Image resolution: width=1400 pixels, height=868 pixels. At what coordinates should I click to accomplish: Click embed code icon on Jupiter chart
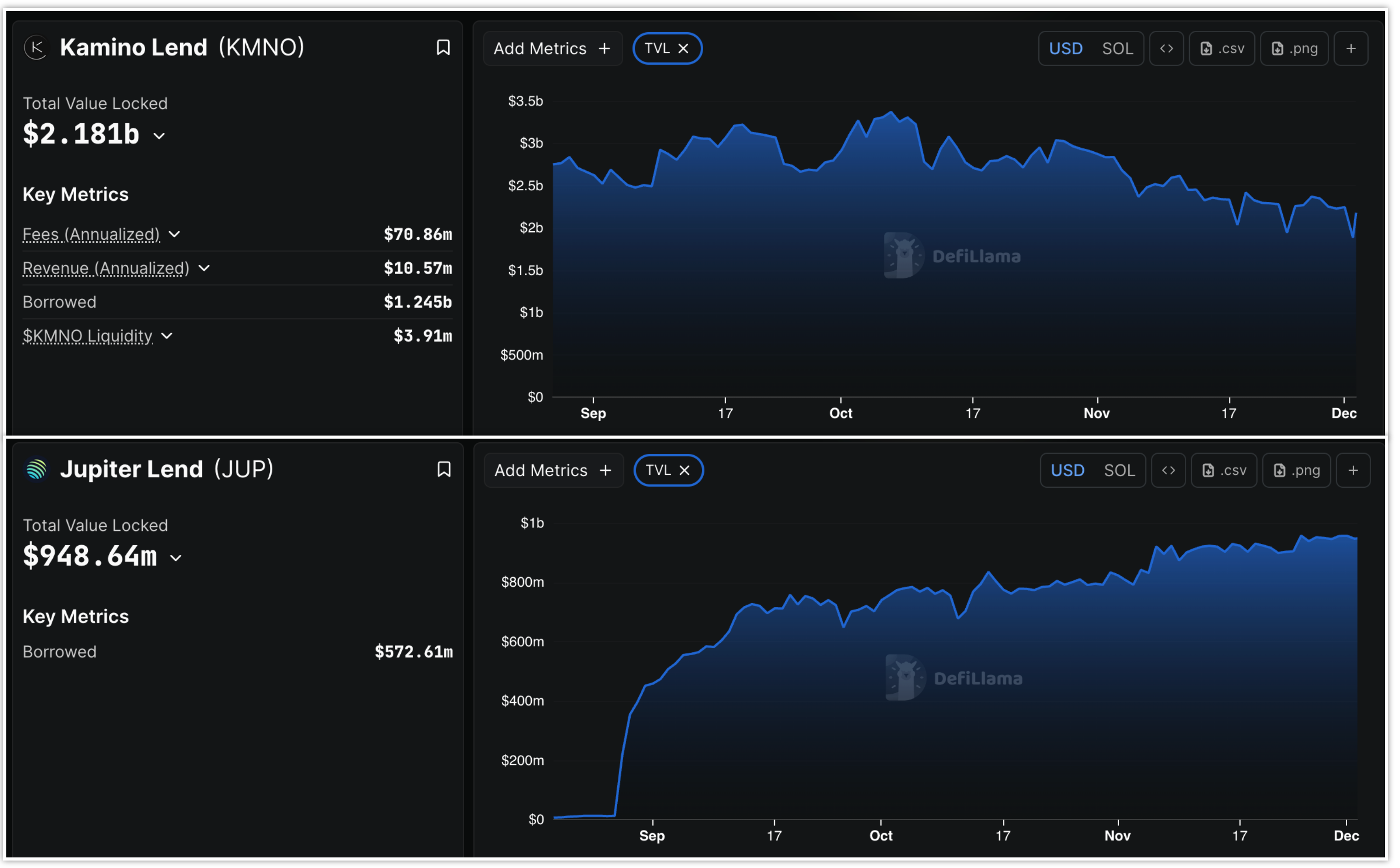(1168, 471)
